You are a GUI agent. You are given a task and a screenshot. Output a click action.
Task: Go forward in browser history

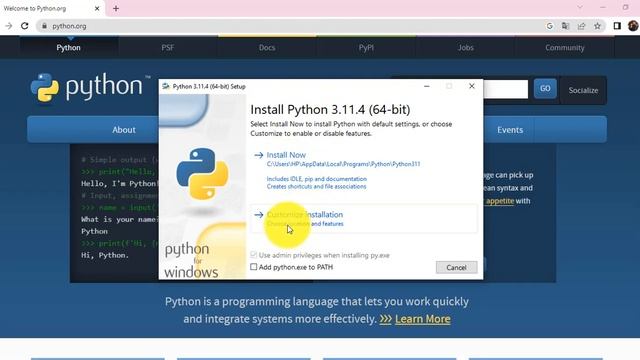[x=9, y=26]
